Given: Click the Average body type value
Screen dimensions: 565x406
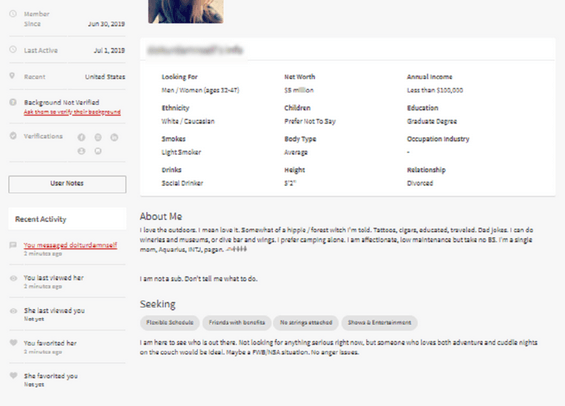Looking at the screenshot, I should coord(296,152).
